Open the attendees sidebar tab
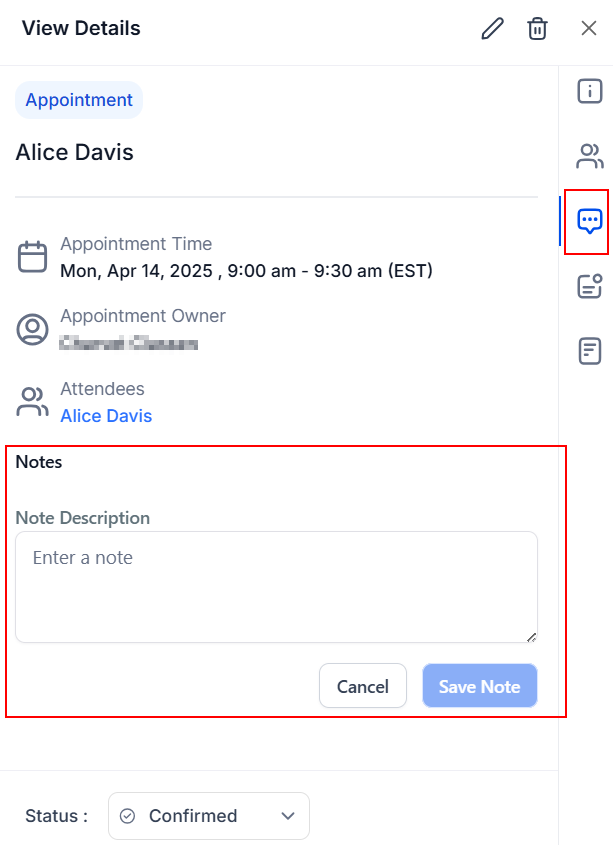Viewport: 613px width, 845px height. [x=590, y=156]
